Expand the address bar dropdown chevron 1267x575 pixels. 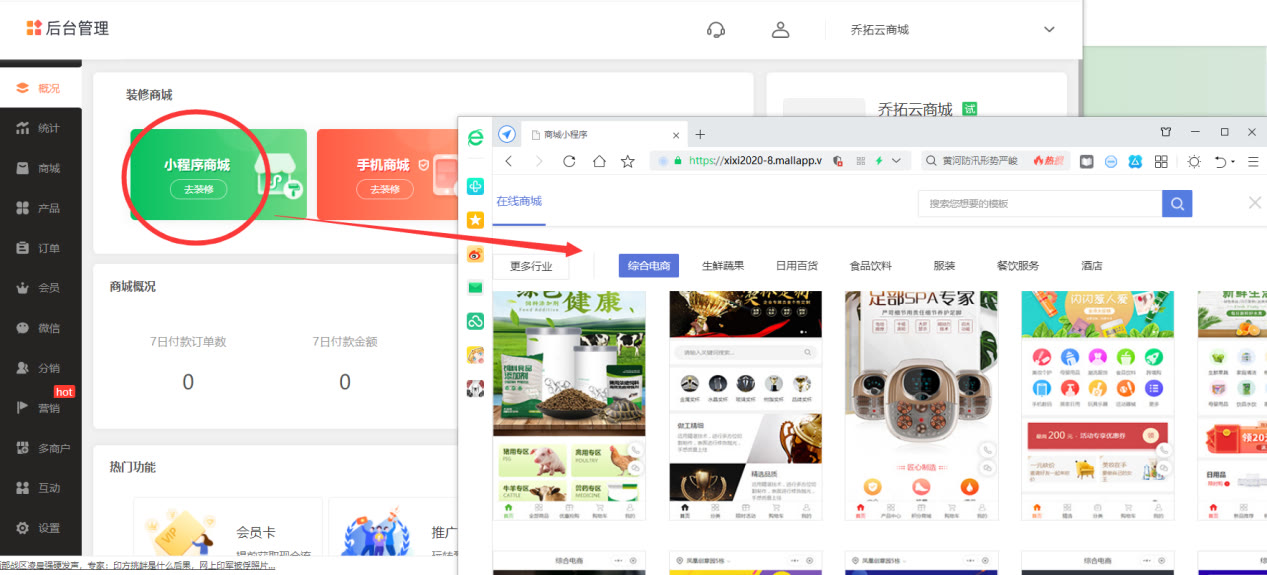point(896,161)
